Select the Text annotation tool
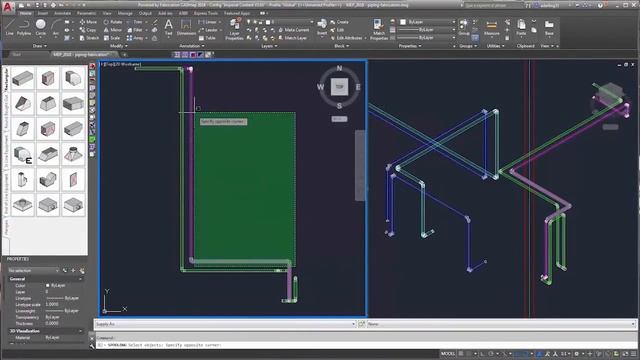The image size is (640, 360). [x=168, y=28]
